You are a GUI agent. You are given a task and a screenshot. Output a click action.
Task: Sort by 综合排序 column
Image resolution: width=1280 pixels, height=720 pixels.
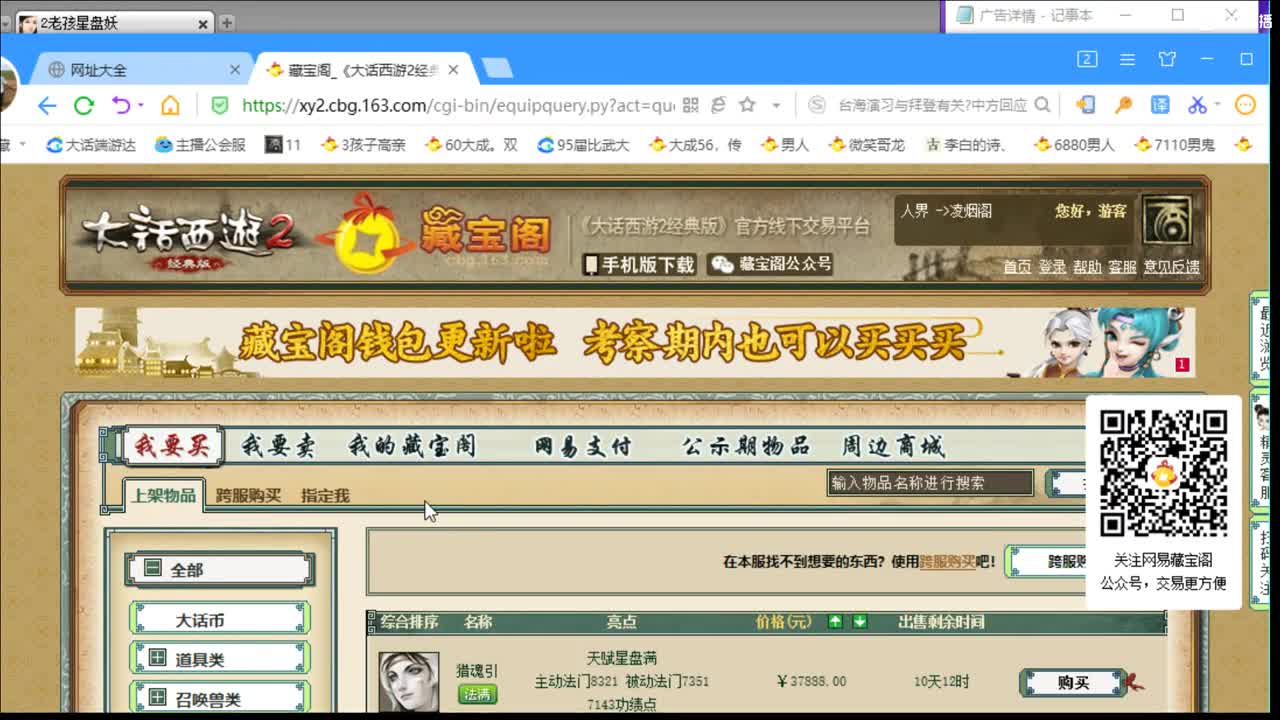pyautogui.click(x=409, y=622)
